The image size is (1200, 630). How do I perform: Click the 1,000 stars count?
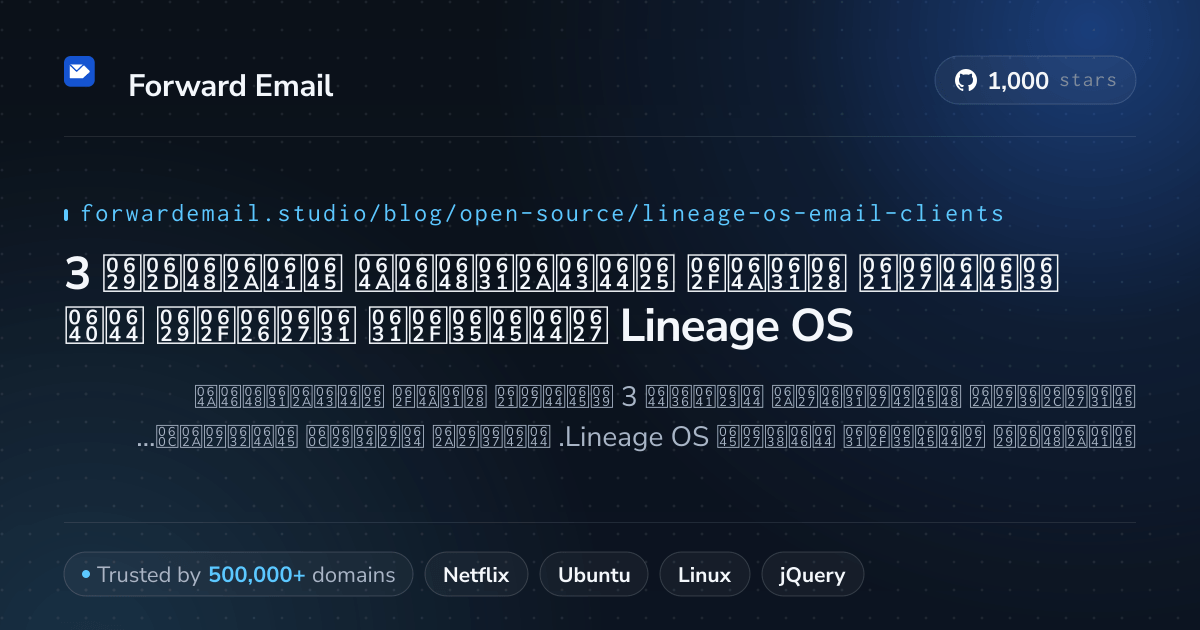coord(1018,81)
